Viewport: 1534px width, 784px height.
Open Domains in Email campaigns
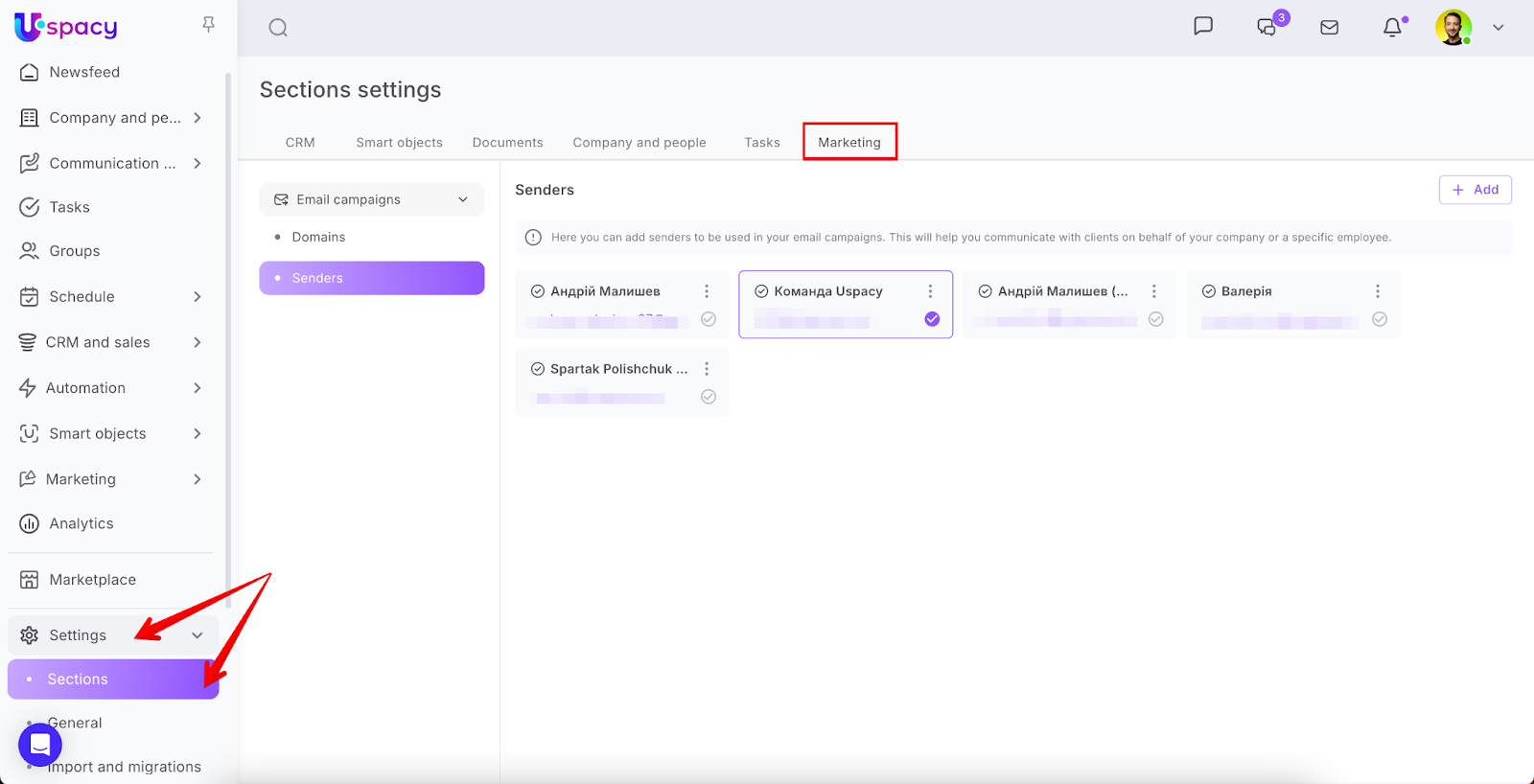pyautogui.click(x=318, y=237)
